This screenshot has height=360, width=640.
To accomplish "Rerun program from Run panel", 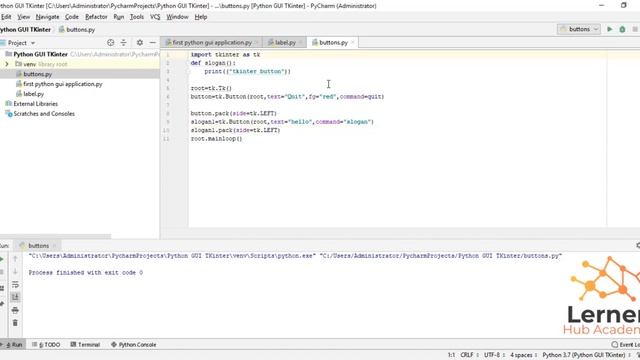I will click(2, 259).
